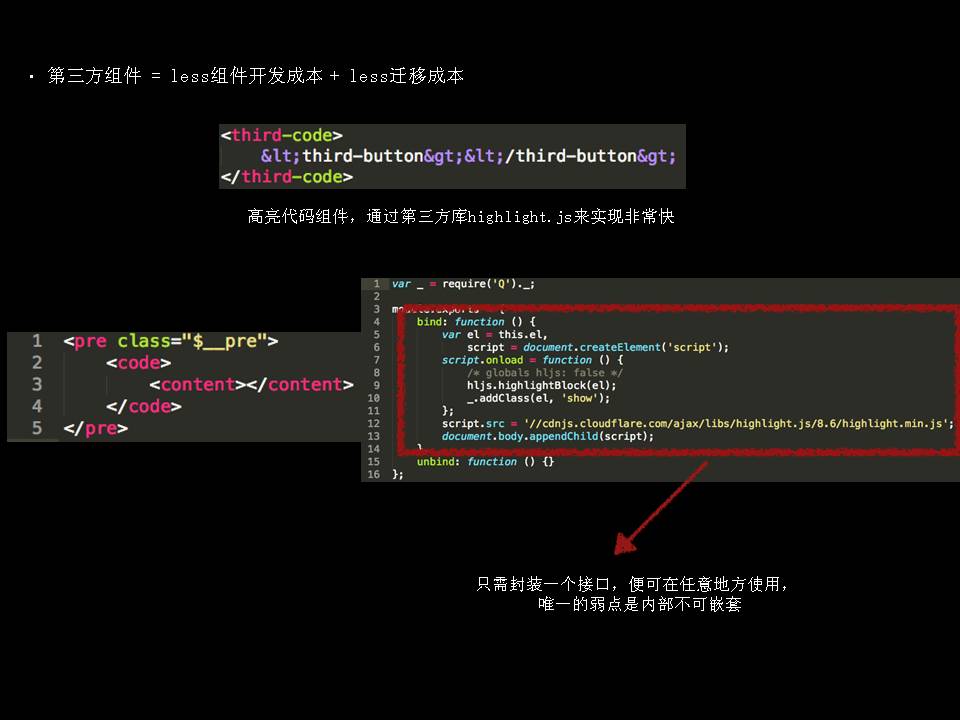This screenshot has width=960, height=720.
Task: Click the pre class="$__pre" line
Action: coord(170,341)
